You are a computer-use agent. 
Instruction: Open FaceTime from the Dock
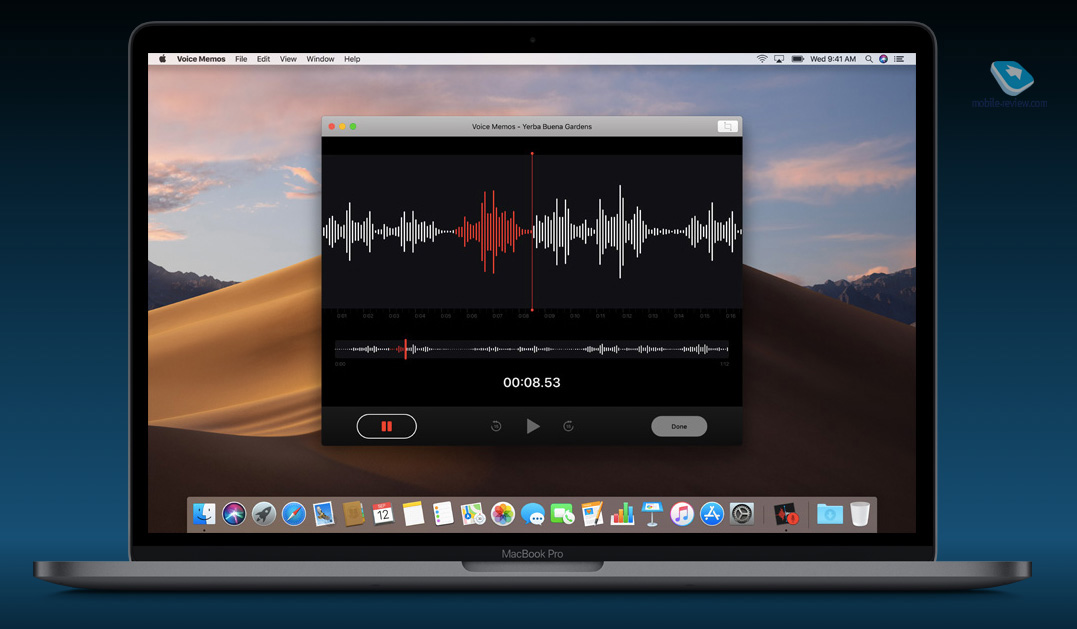click(x=563, y=514)
